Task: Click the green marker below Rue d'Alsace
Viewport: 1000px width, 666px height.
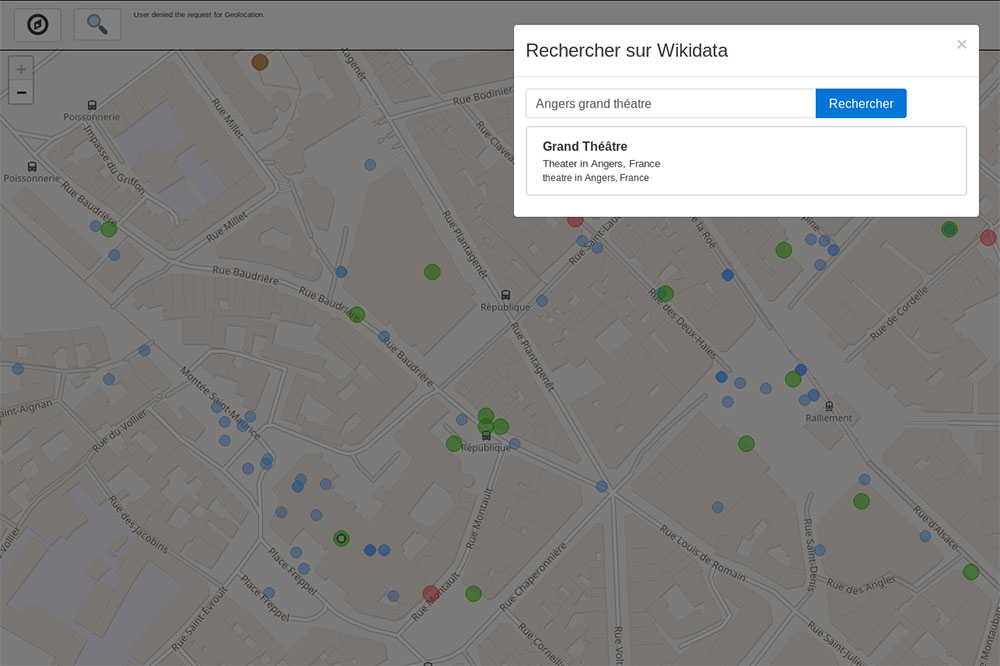Action: point(970,572)
